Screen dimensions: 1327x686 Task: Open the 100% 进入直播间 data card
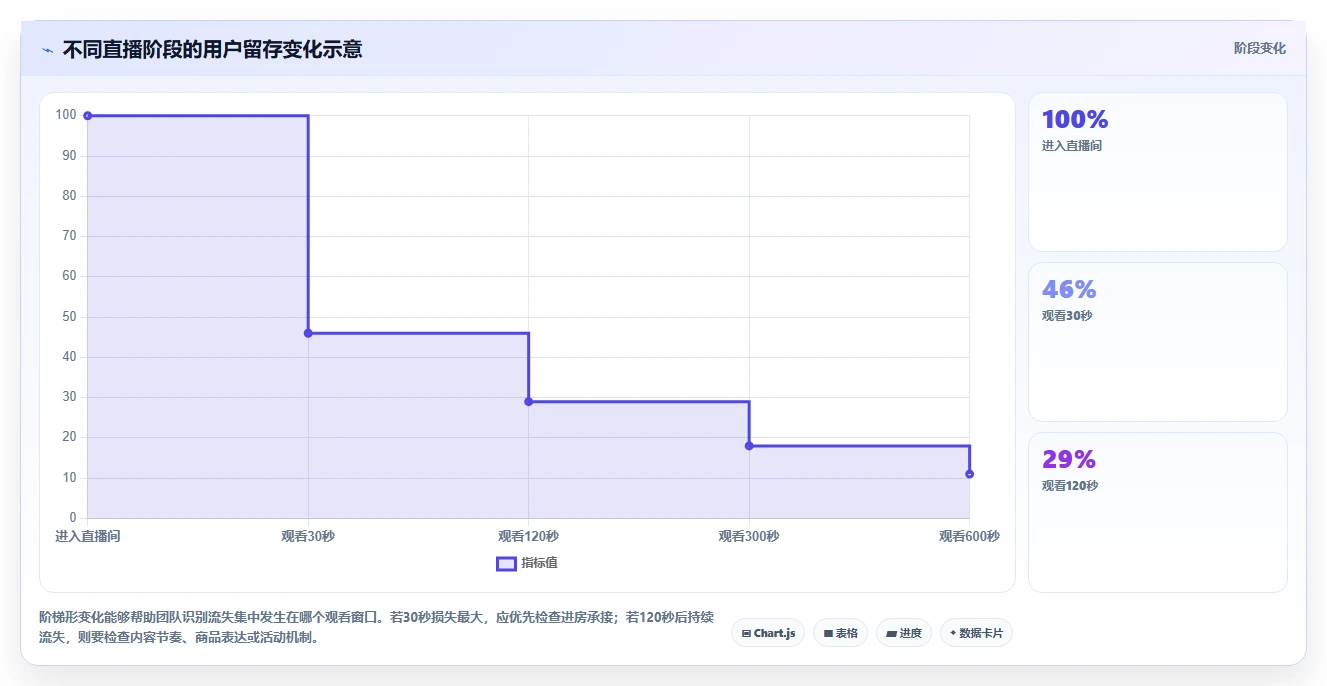[1157, 172]
